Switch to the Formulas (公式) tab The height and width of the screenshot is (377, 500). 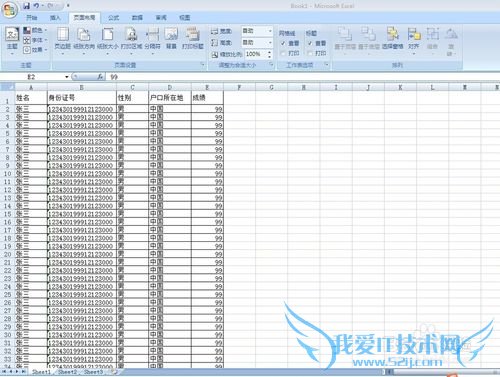(x=114, y=18)
